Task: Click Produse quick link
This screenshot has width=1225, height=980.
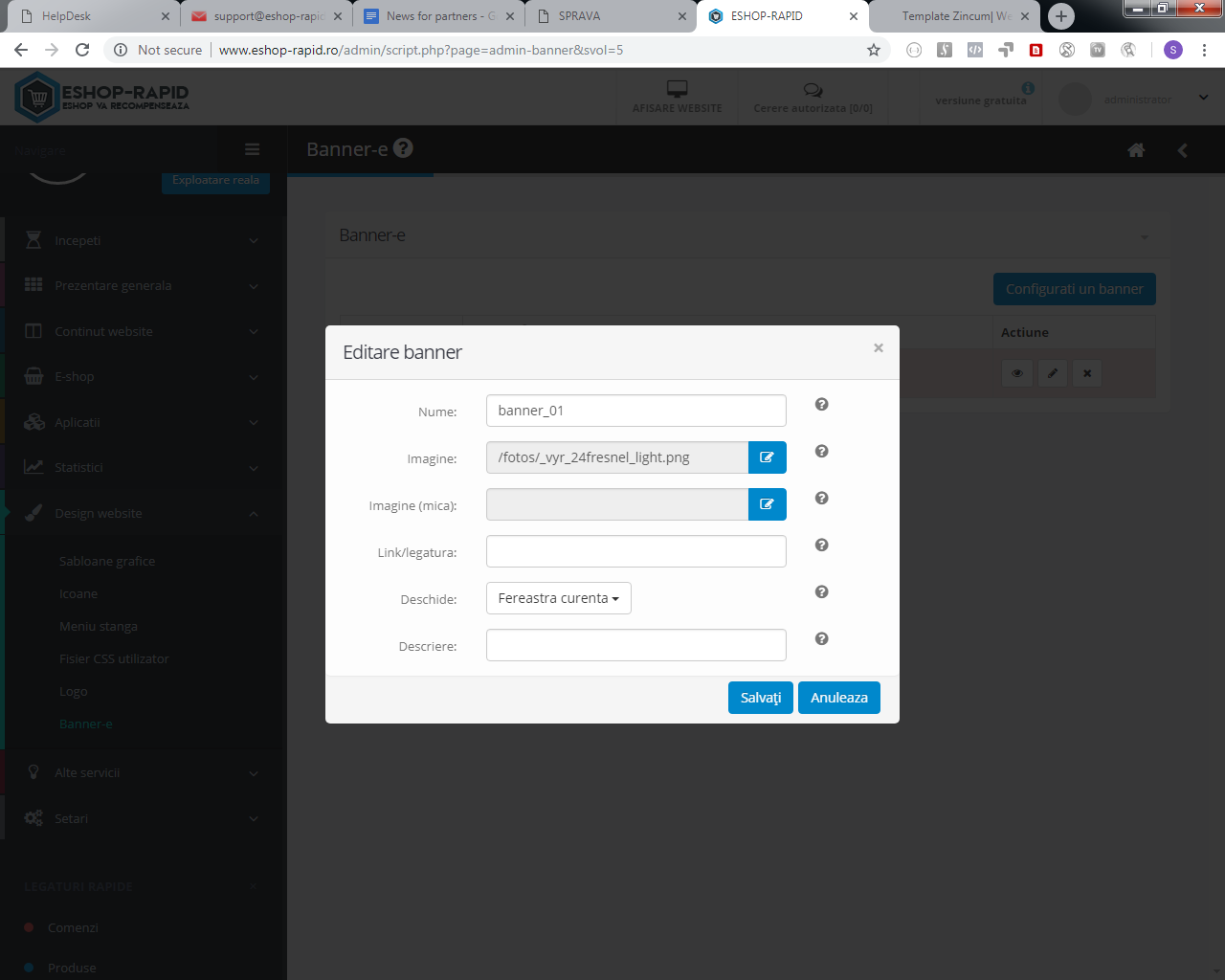Action: click(72, 968)
